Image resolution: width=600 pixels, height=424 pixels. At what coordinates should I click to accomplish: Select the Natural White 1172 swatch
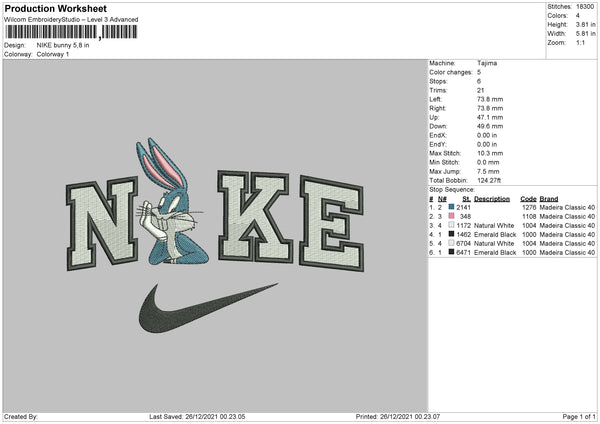pyautogui.click(x=452, y=225)
